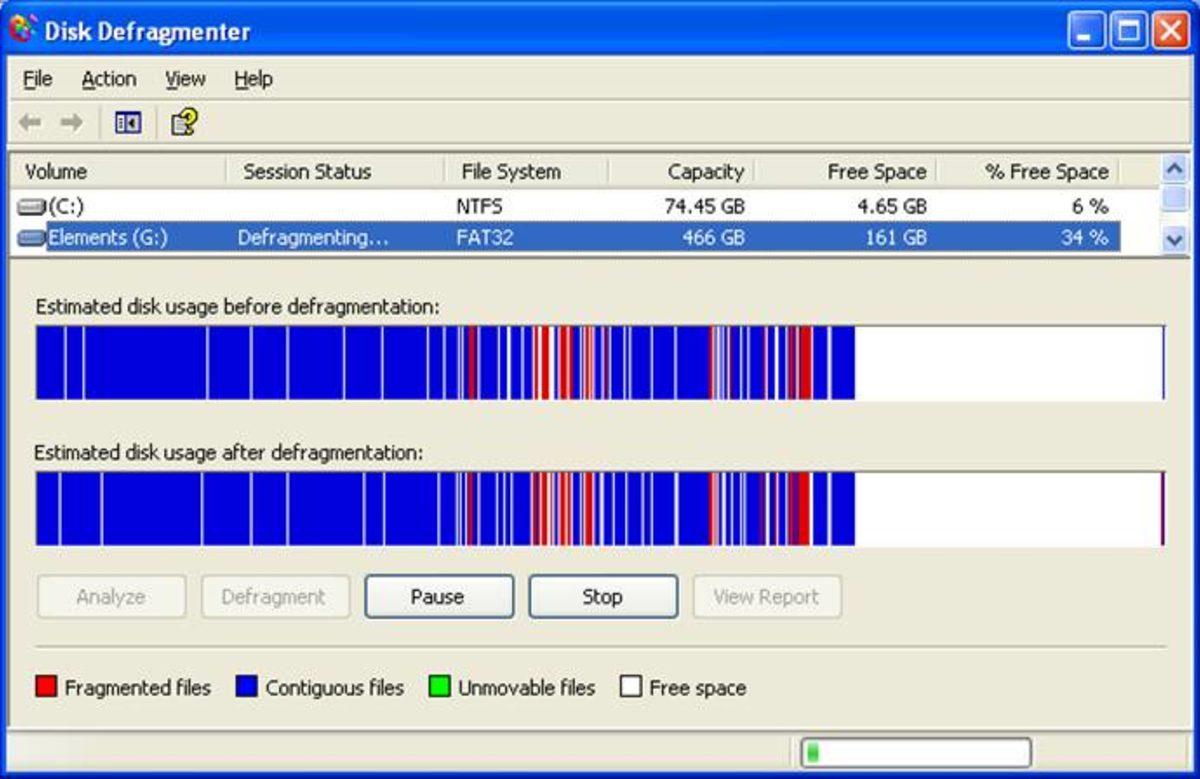This screenshot has height=779, width=1200.
Task: Maximize the Disk Defragmenter window
Action: tap(1128, 32)
